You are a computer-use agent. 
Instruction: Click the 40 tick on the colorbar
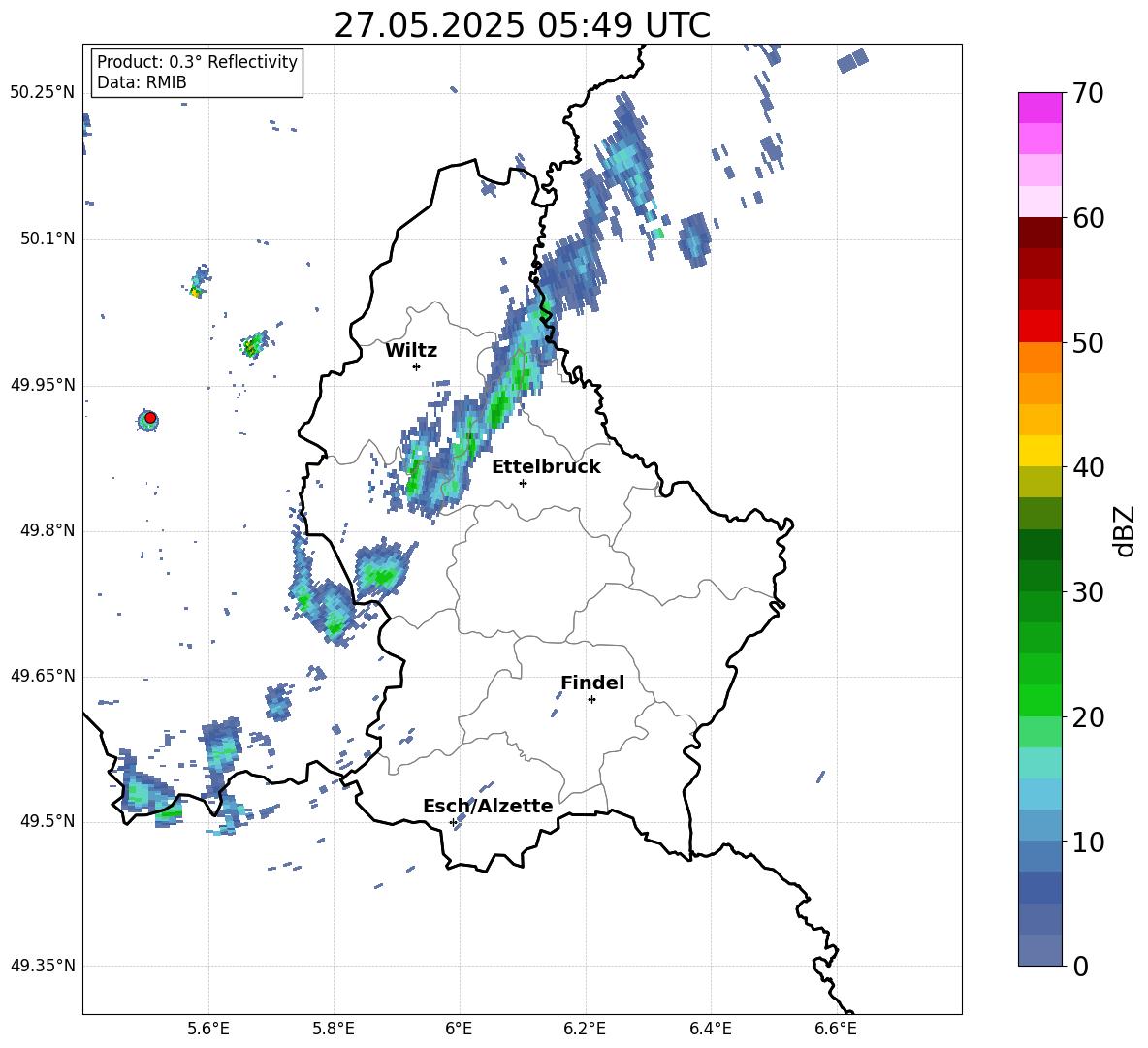1088,467
